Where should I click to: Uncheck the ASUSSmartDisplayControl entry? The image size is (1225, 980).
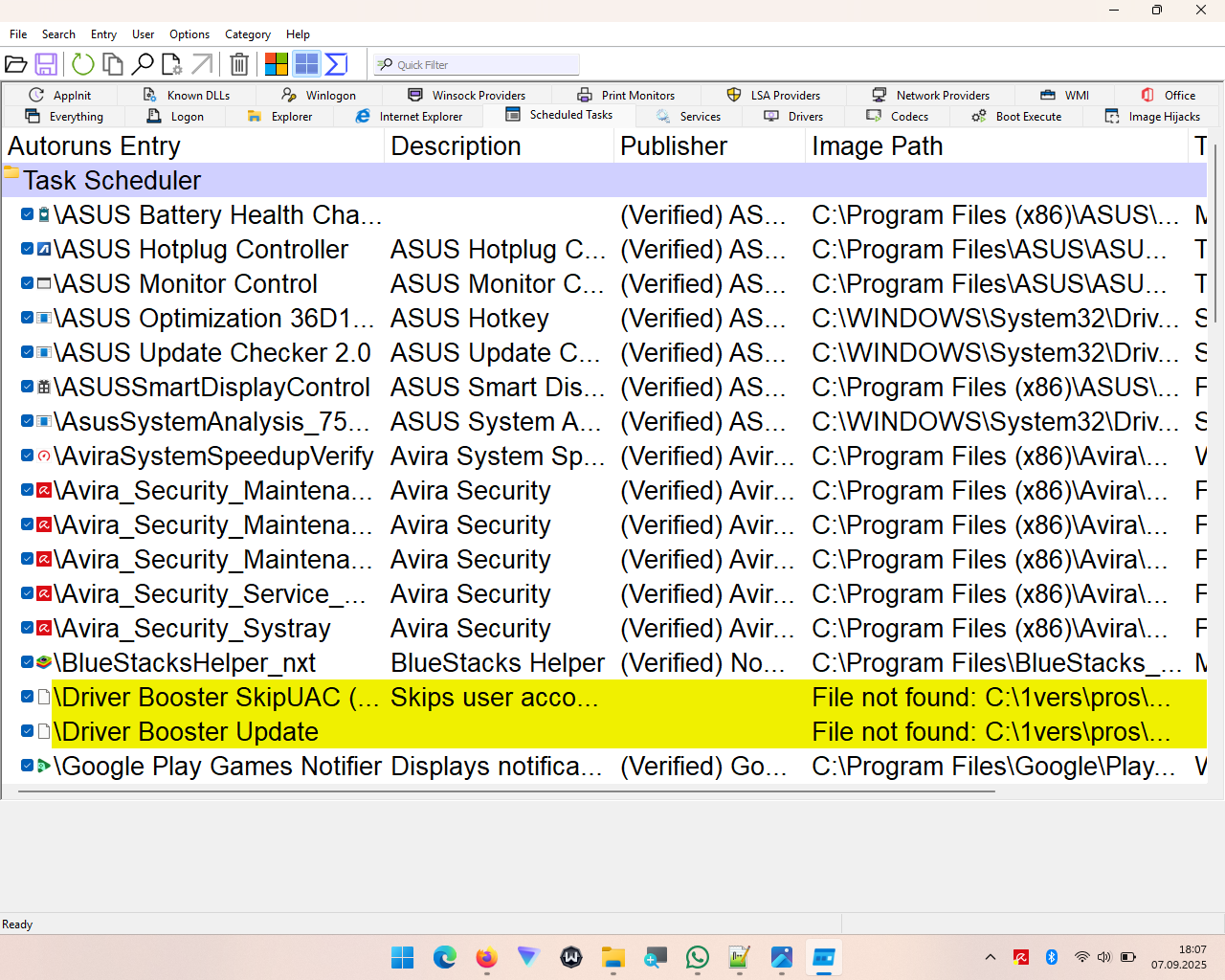pyautogui.click(x=28, y=387)
